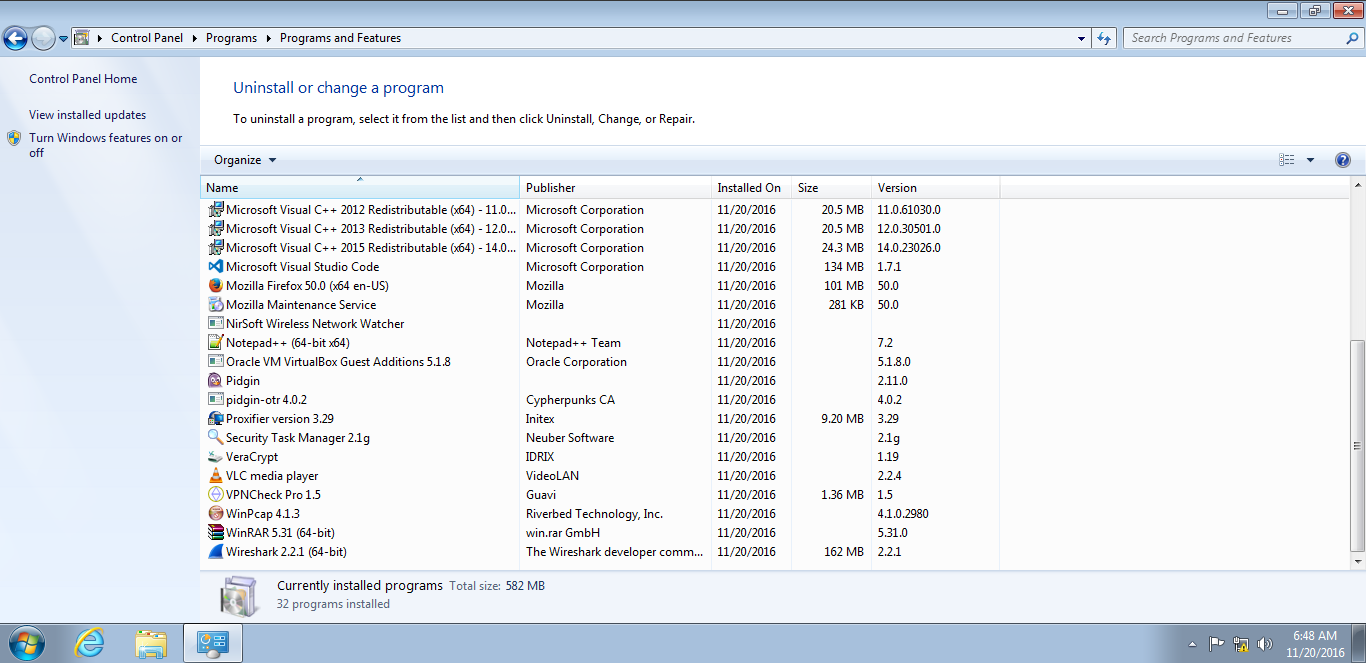Click the vertical scrollbar thumb
The width and height of the screenshot is (1366, 663).
pos(1357,445)
